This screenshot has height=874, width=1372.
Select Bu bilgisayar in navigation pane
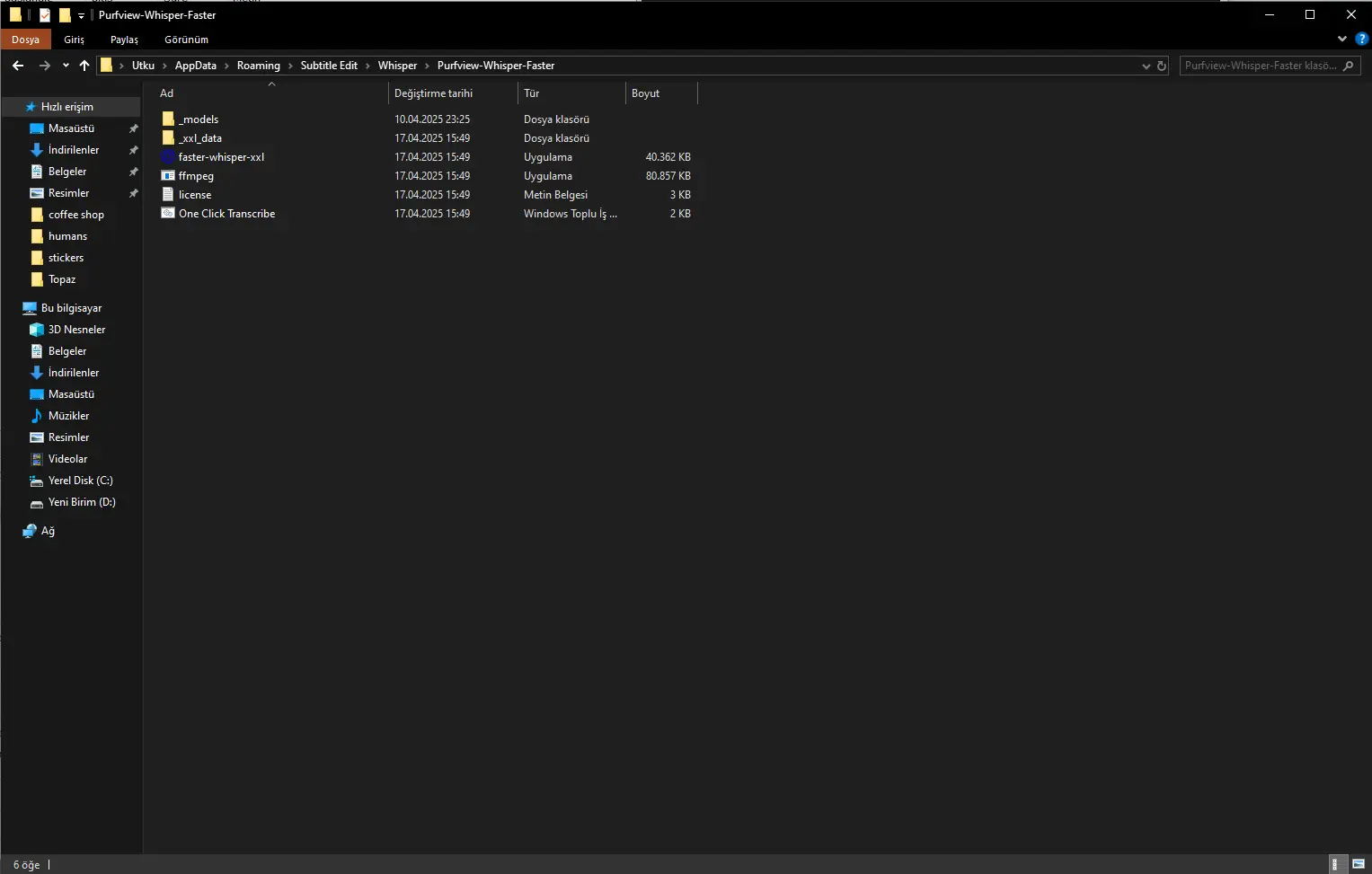(x=71, y=308)
